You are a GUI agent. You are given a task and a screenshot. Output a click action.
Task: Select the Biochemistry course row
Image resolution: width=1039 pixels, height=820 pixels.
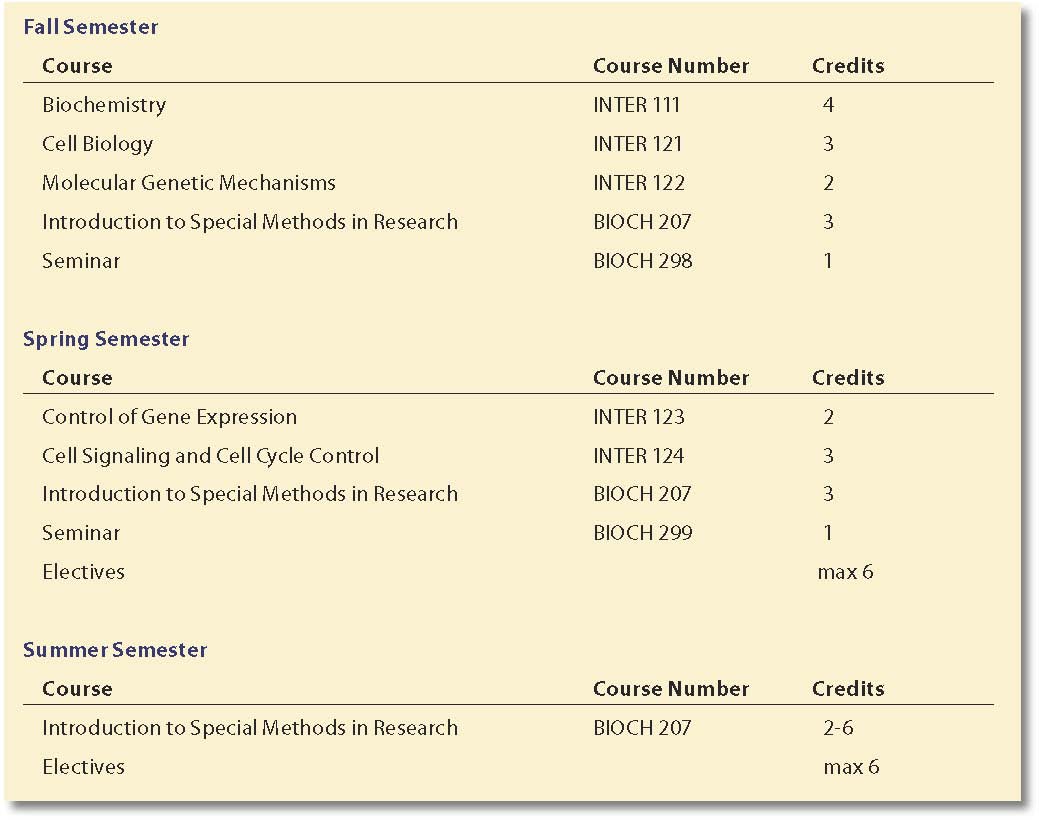click(508, 105)
